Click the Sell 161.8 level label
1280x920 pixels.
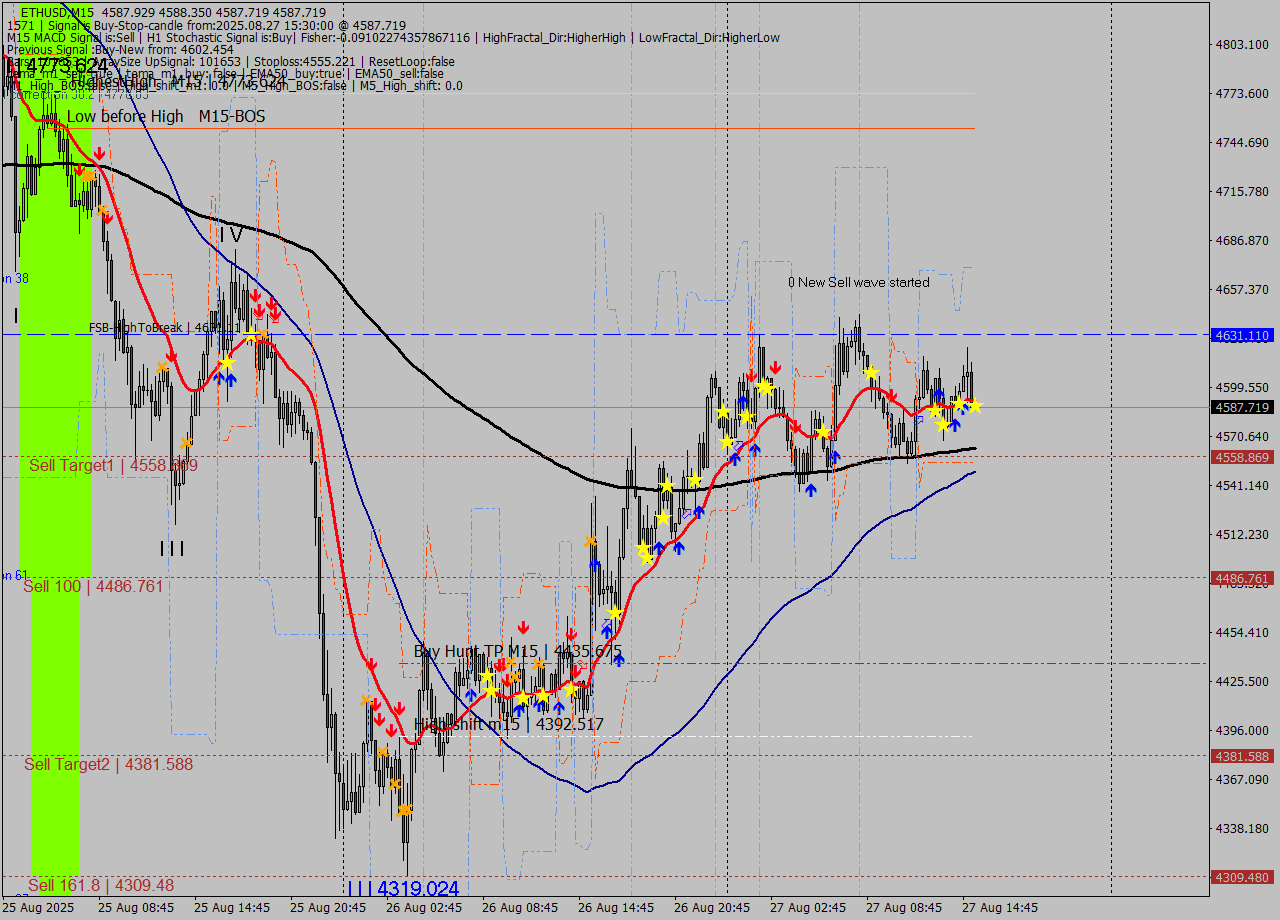(x=101, y=886)
